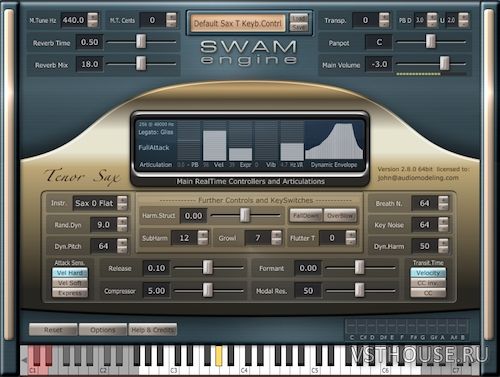Open the Options panel

(103, 330)
